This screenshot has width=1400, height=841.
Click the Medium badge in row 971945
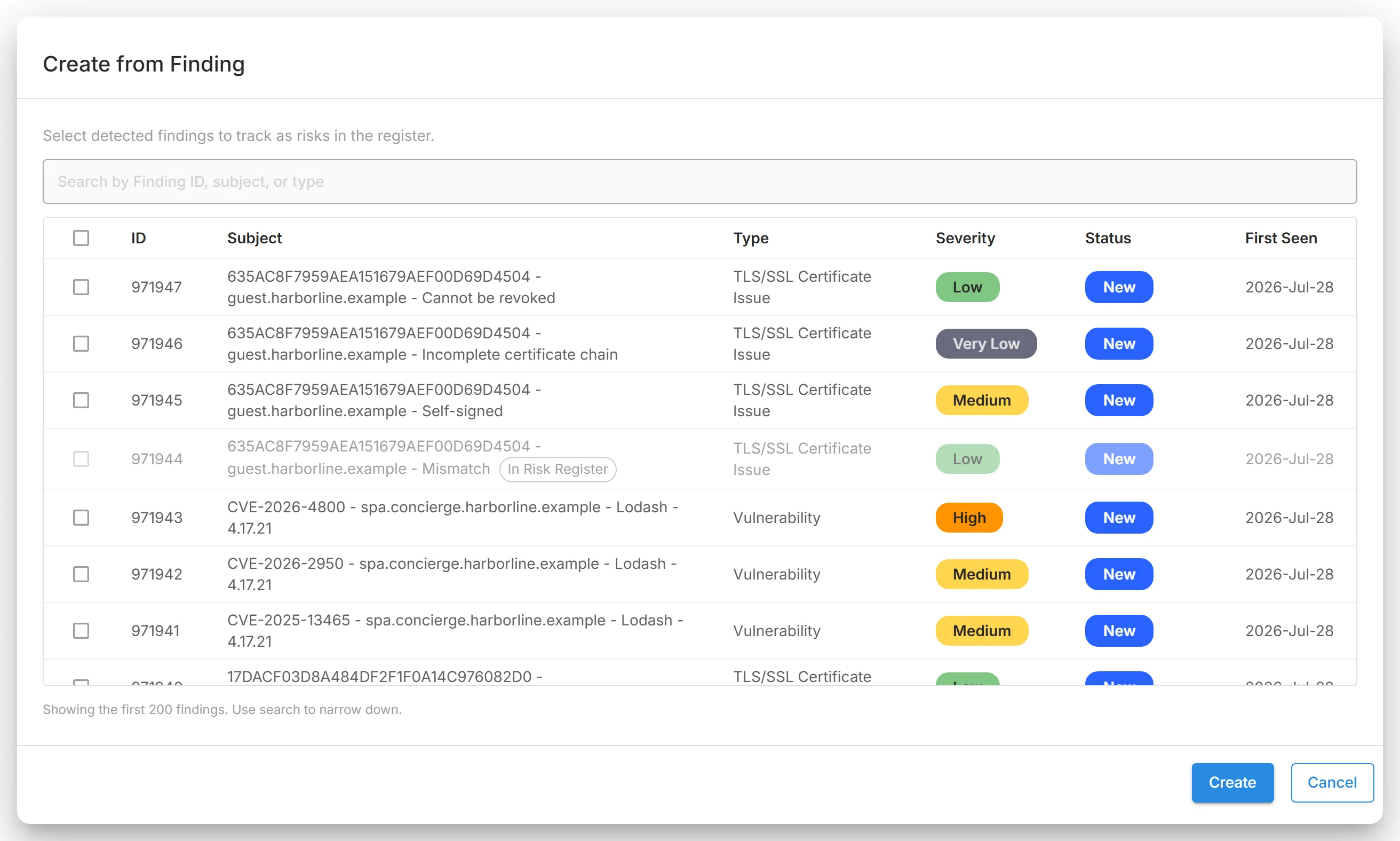pyautogui.click(x=982, y=400)
